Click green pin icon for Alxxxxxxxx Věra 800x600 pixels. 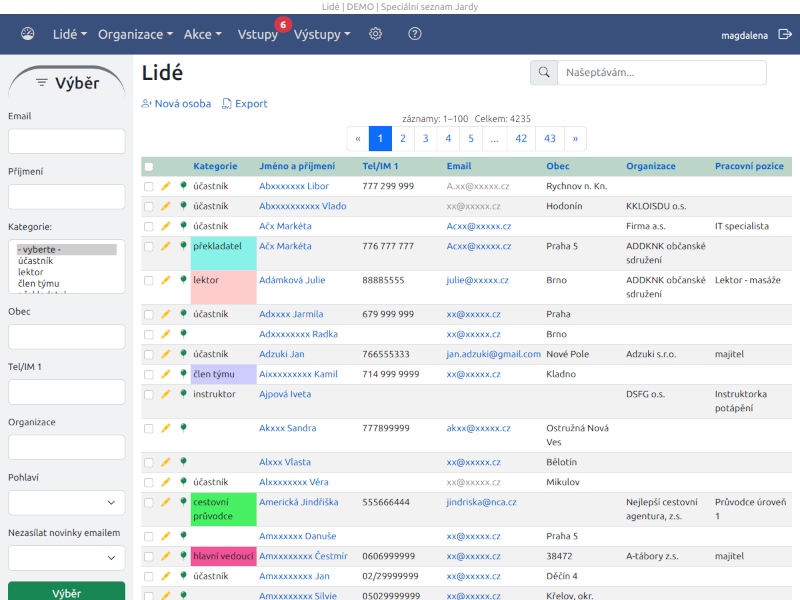183,482
